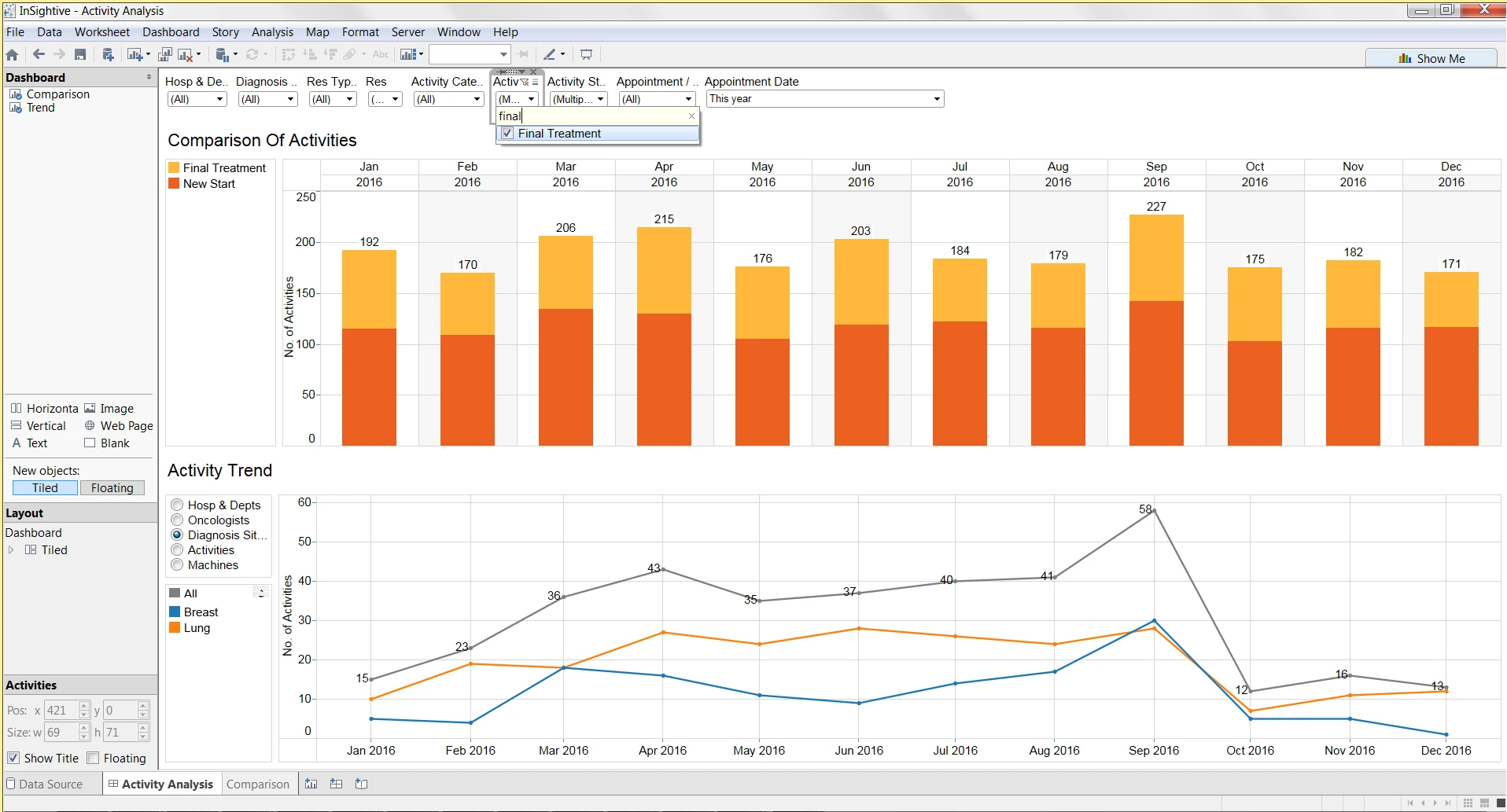Check the Final Treatment filter checkbox
1507x812 pixels.
point(507,133)
